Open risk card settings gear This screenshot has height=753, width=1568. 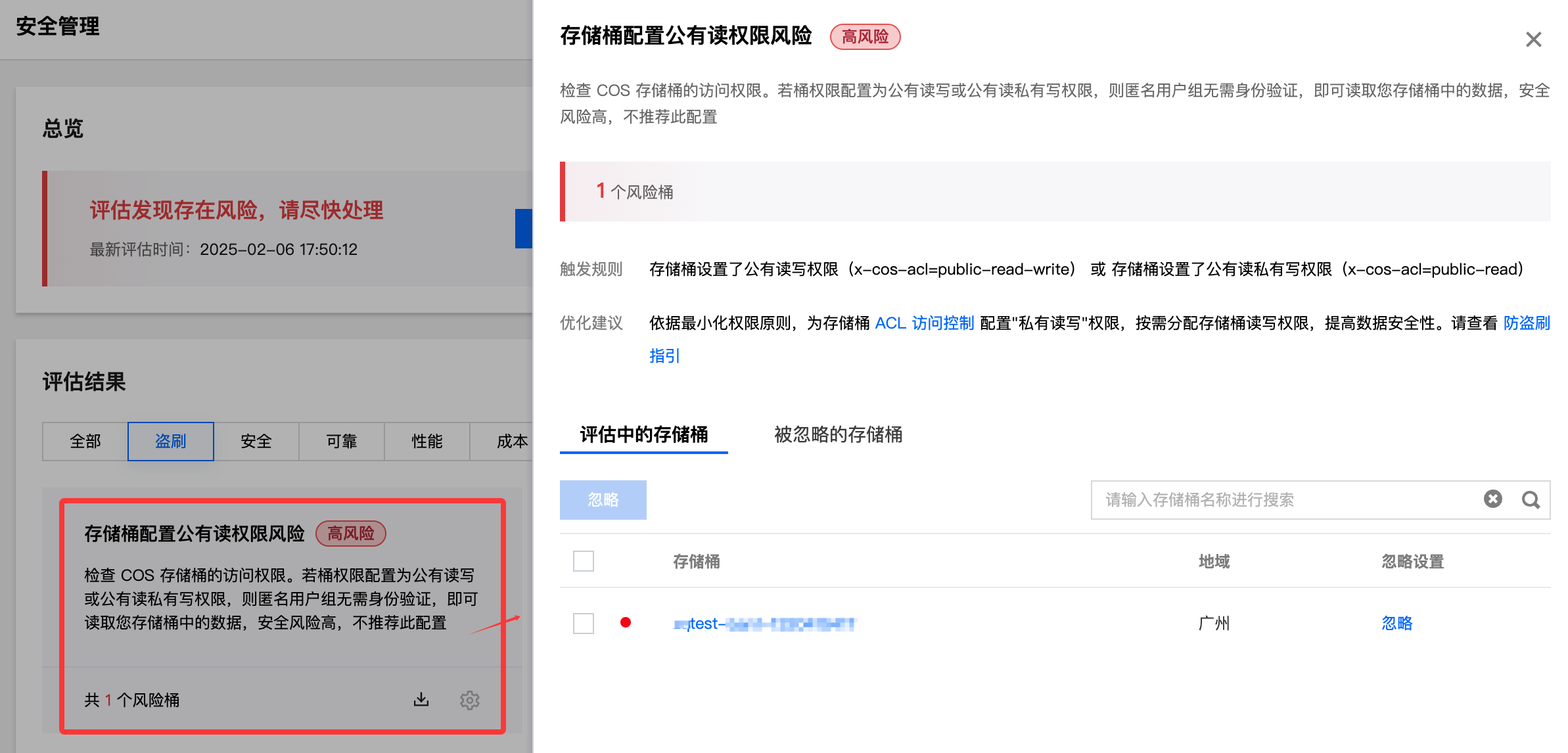(x=469, y=700)
